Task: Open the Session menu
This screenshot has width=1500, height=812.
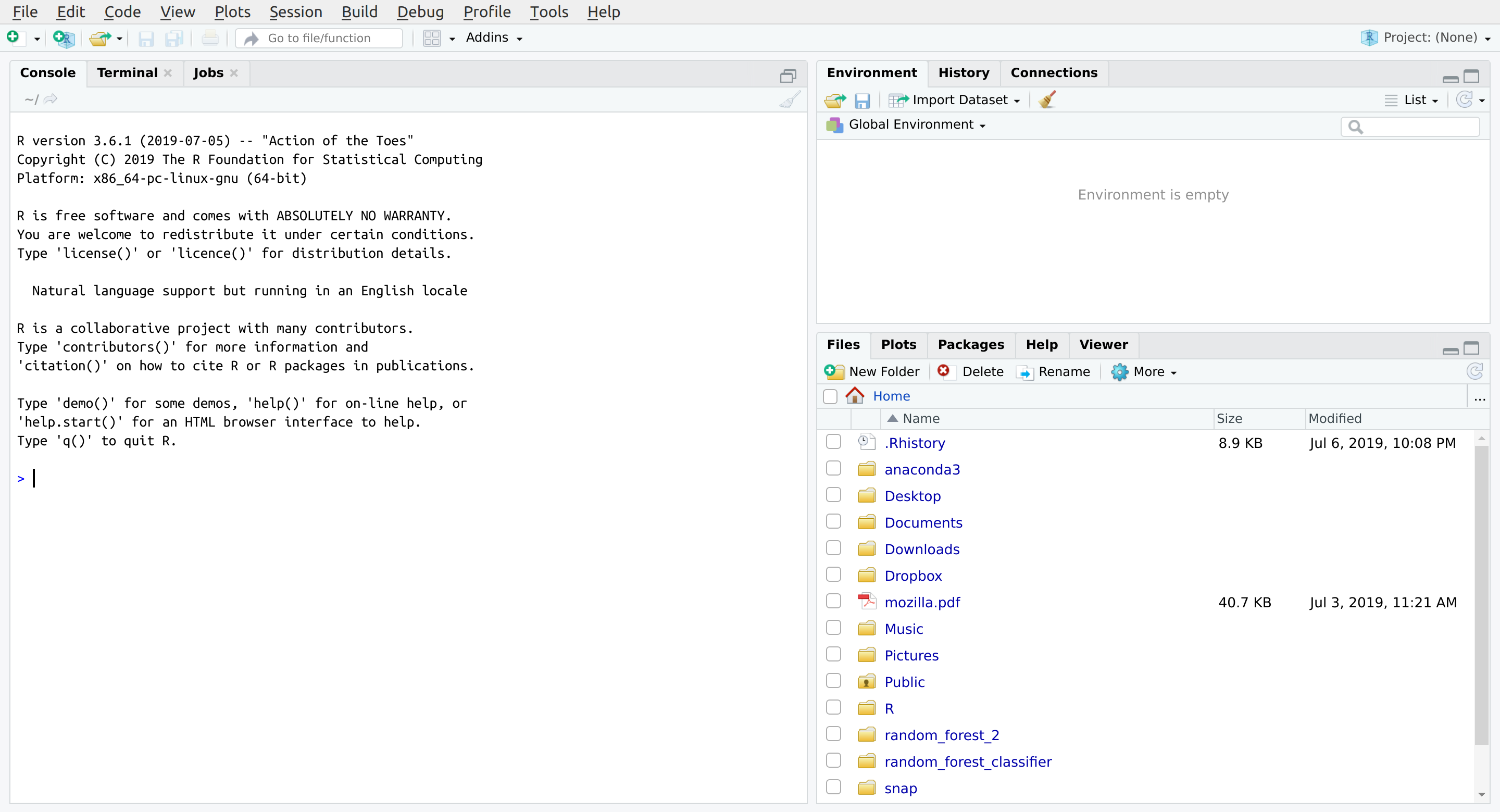Action: [295, 11]
